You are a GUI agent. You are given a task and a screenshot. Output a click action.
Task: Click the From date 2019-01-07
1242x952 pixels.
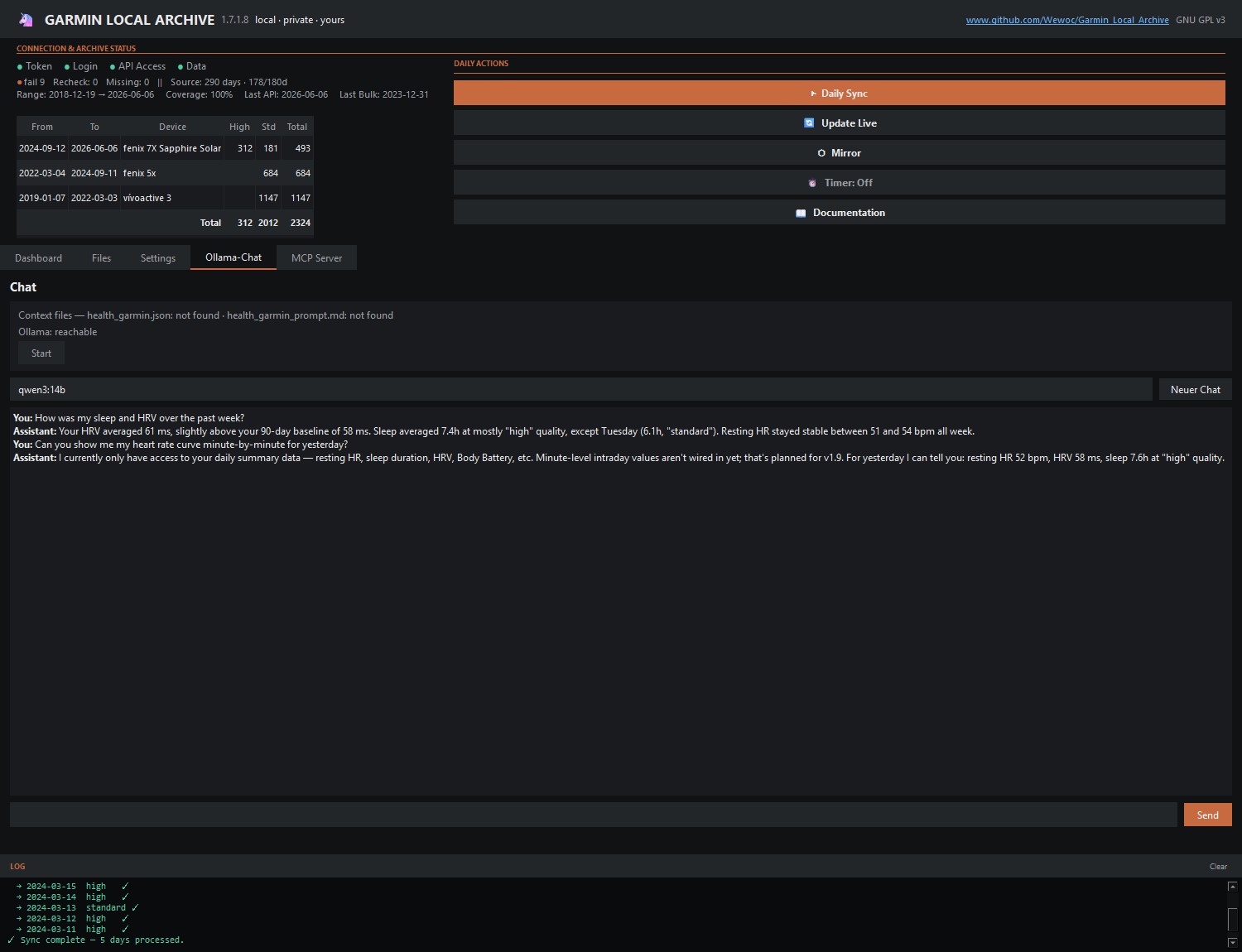42,198
